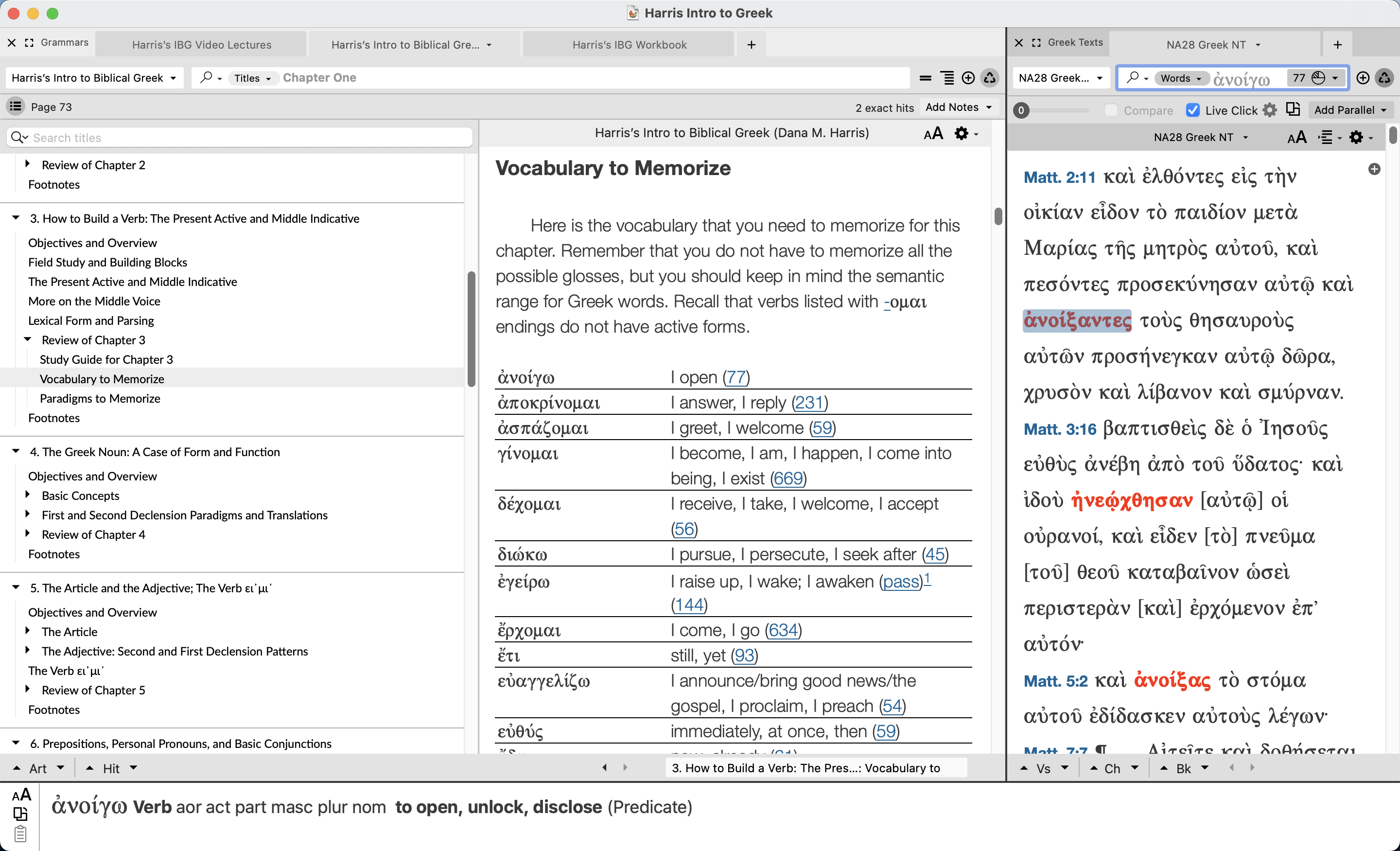Enable the Compare checkbox
Viewport: 1400px width, 851px height.
click(x=1111, y=110)
